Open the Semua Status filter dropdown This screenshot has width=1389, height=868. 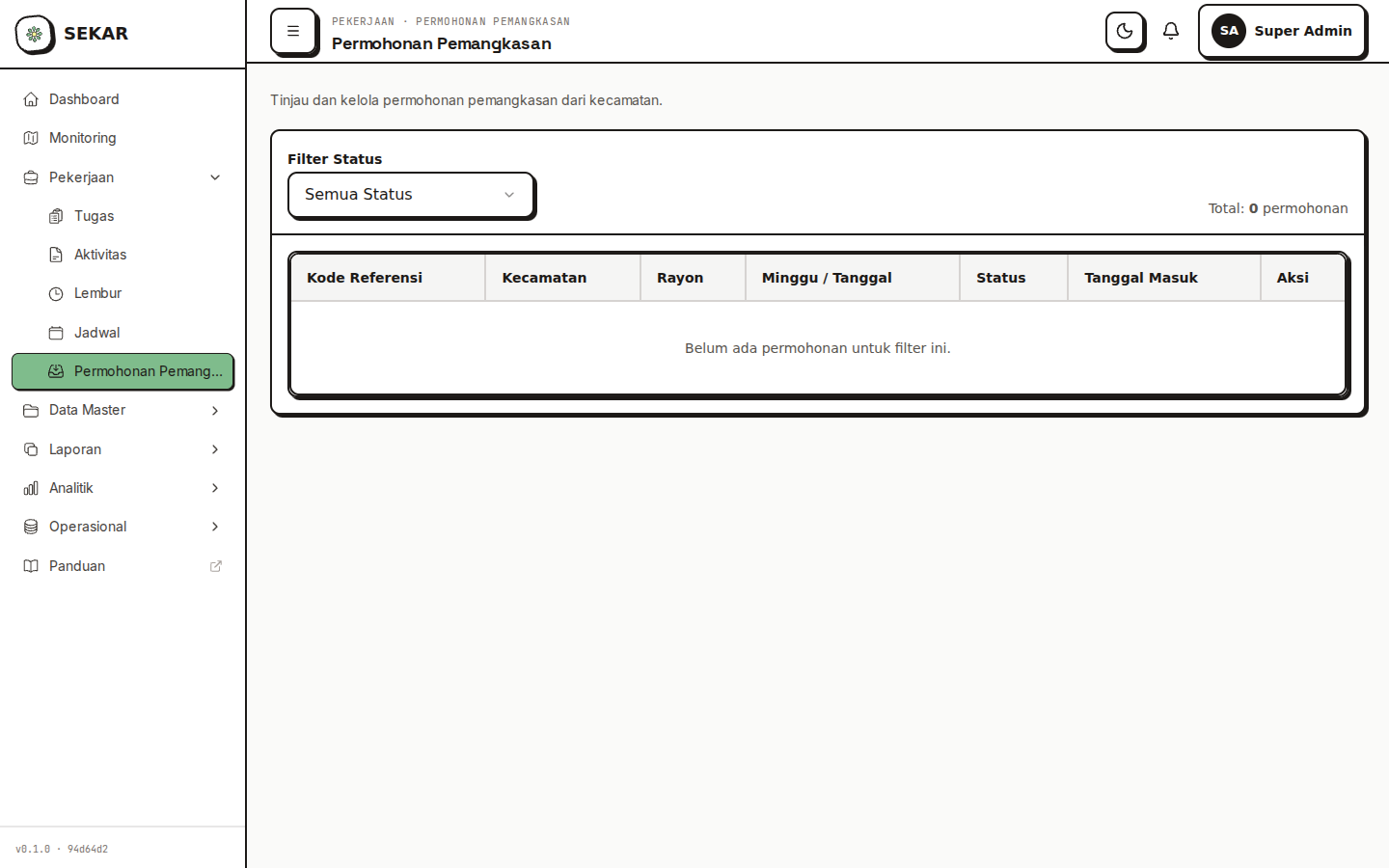coord(411,195)
